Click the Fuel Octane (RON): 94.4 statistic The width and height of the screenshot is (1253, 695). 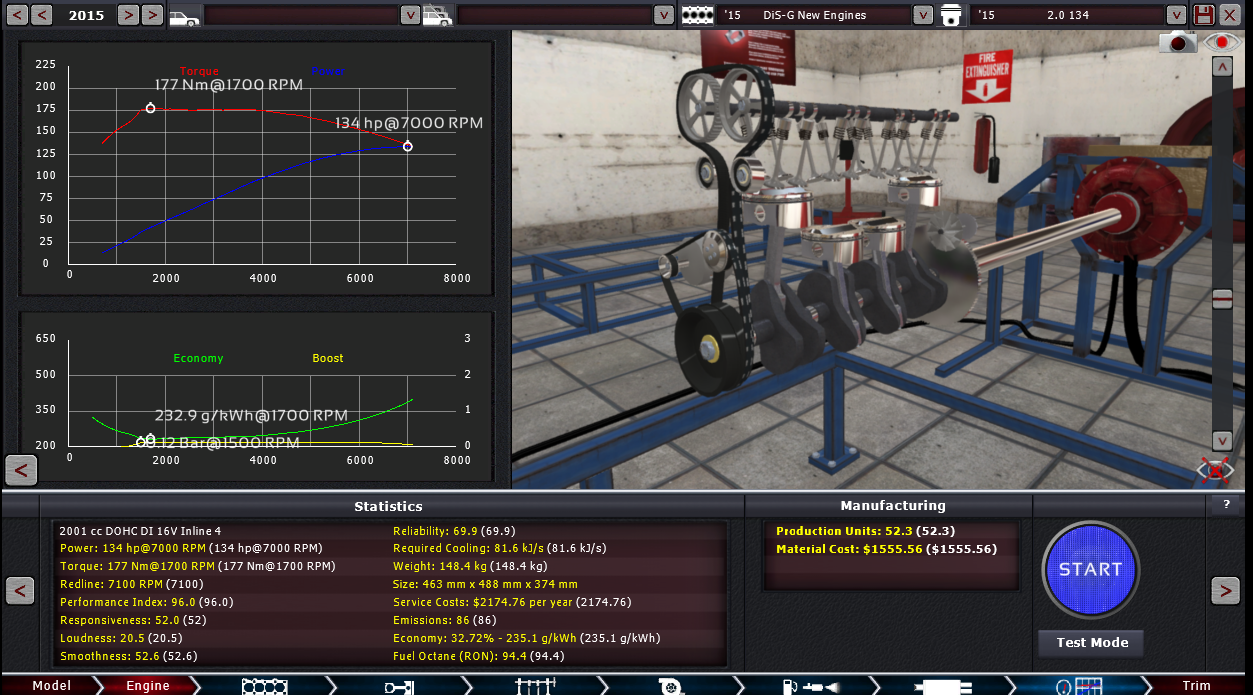point(479,656)
